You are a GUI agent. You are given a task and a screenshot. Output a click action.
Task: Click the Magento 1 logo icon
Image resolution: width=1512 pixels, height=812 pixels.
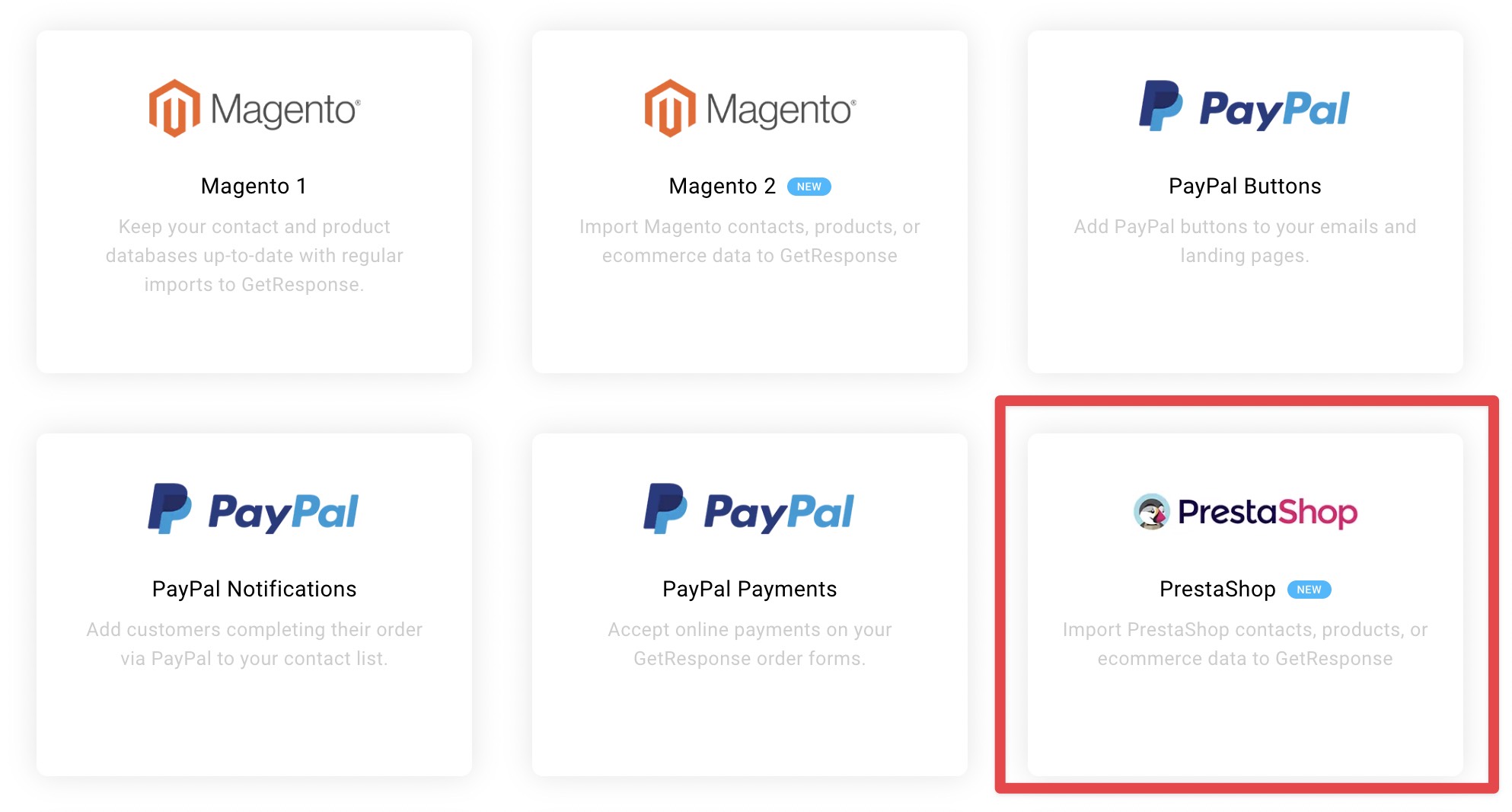[x=174, y=108]
